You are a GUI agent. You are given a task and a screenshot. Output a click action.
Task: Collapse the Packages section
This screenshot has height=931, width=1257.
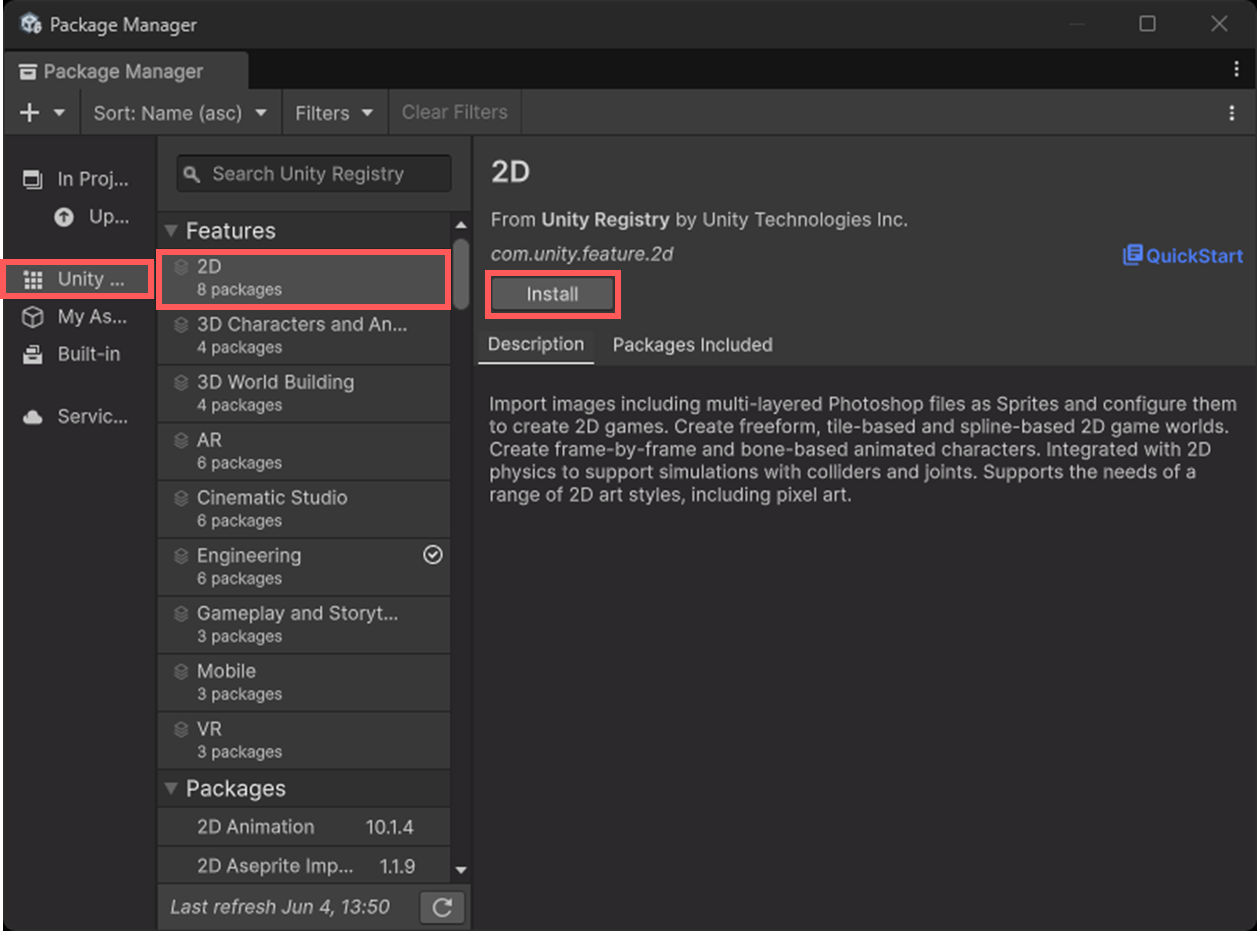pos(170,789)
